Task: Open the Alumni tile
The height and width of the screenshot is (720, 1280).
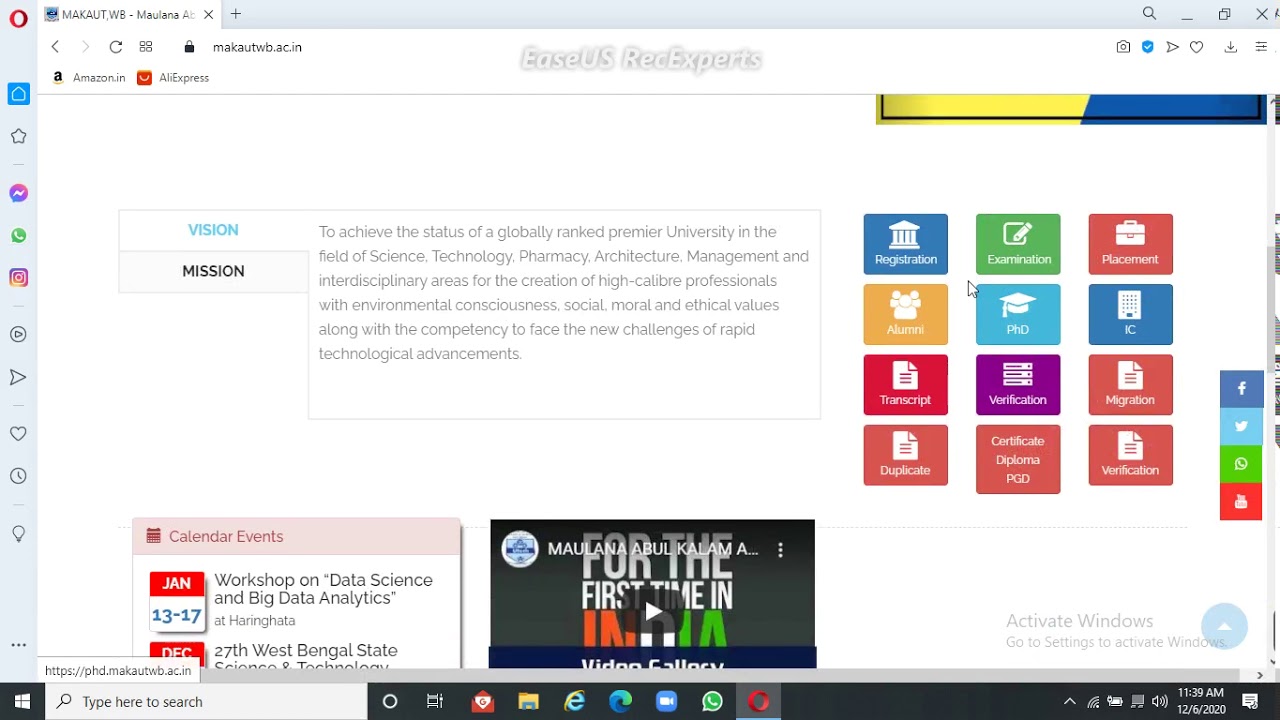Action: [x=905, y=314]
